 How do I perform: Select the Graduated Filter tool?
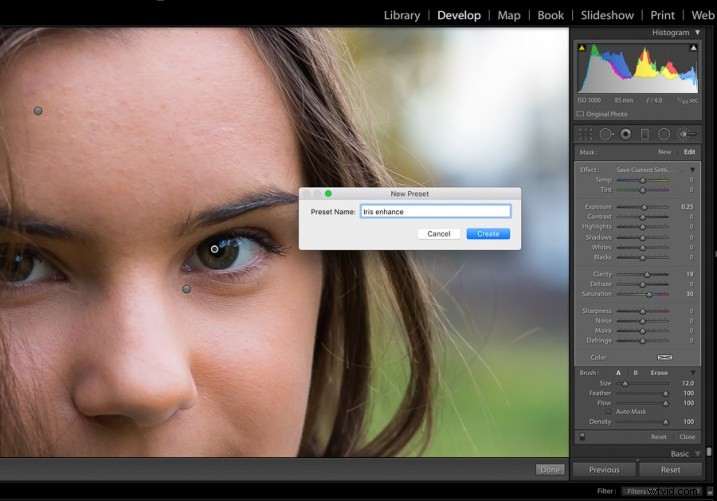645,134
